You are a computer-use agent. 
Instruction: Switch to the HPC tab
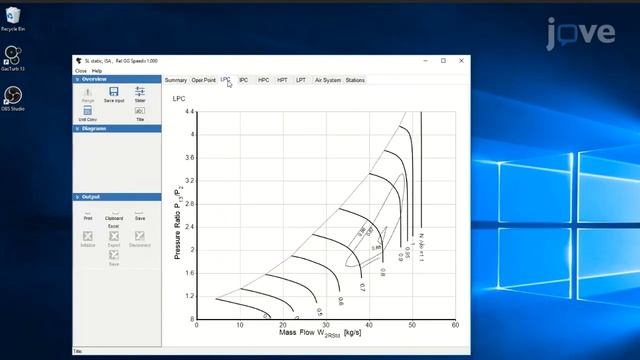264,80
